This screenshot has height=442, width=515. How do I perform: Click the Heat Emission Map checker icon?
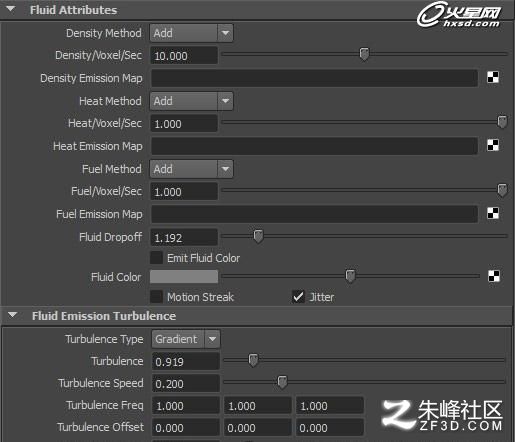pyautogui.click(x=493, y=145)
